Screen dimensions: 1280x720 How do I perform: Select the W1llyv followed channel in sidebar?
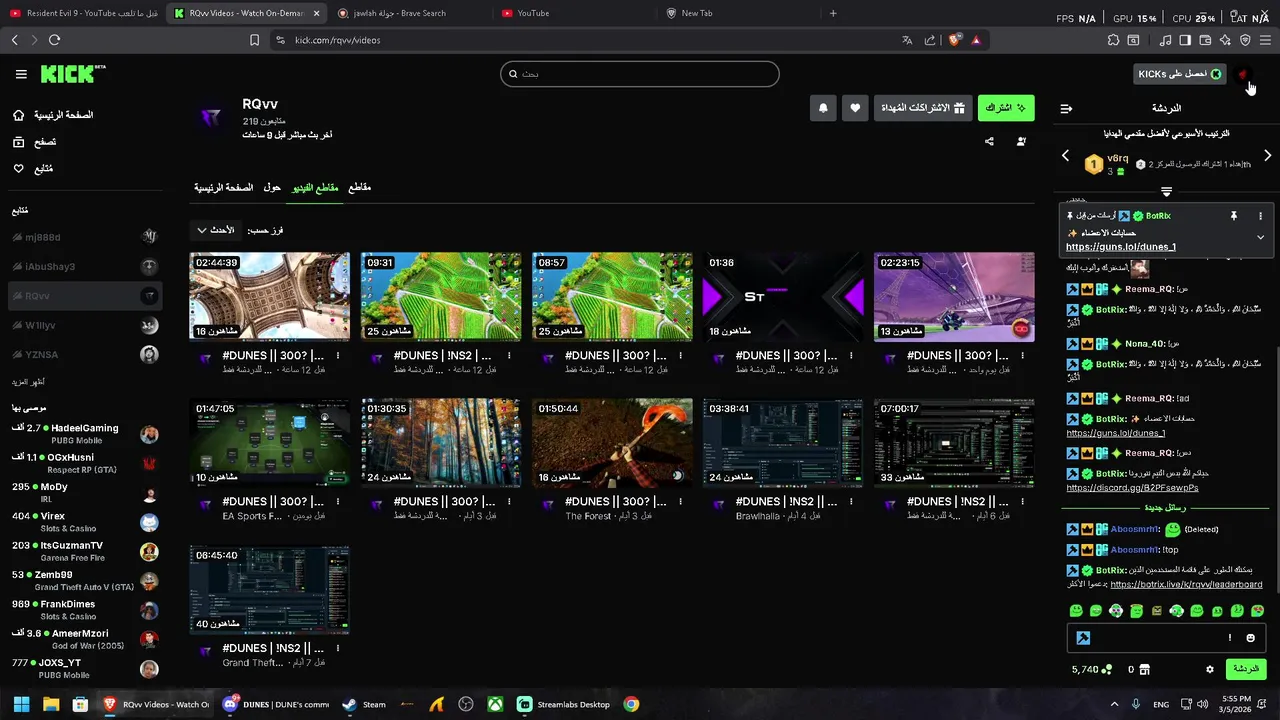(84, 325)
